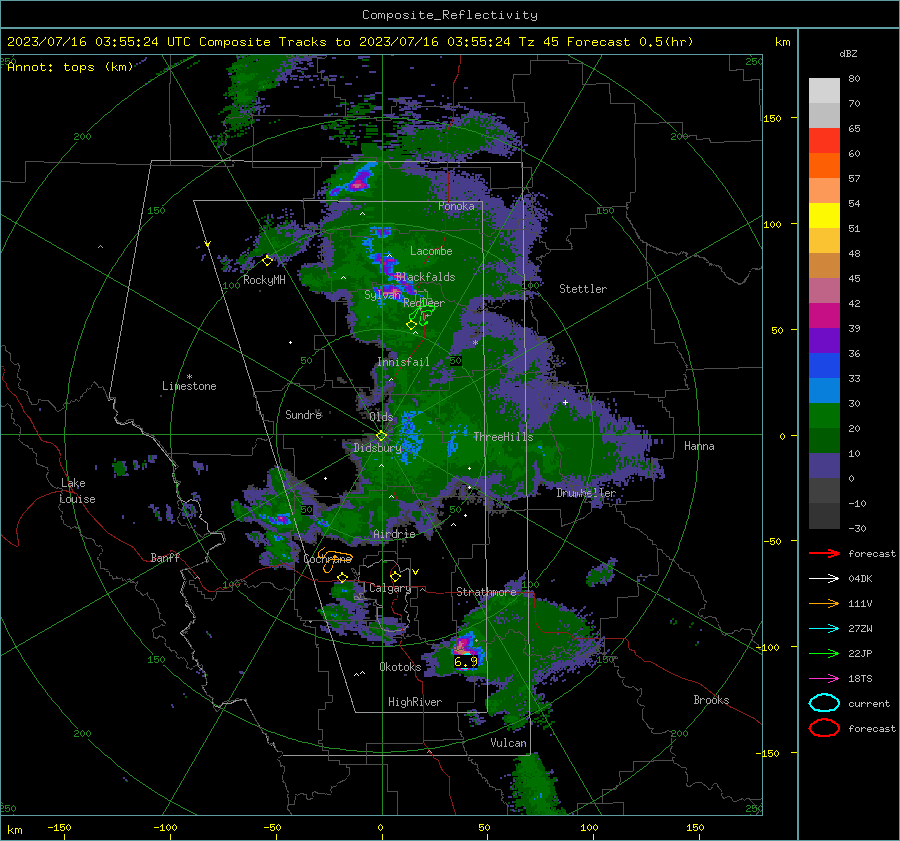Image resolution: width=900 pixels, height=841 pixels.
Task: Click the yellow diamond marker near Cochrane
Action: 343,577
